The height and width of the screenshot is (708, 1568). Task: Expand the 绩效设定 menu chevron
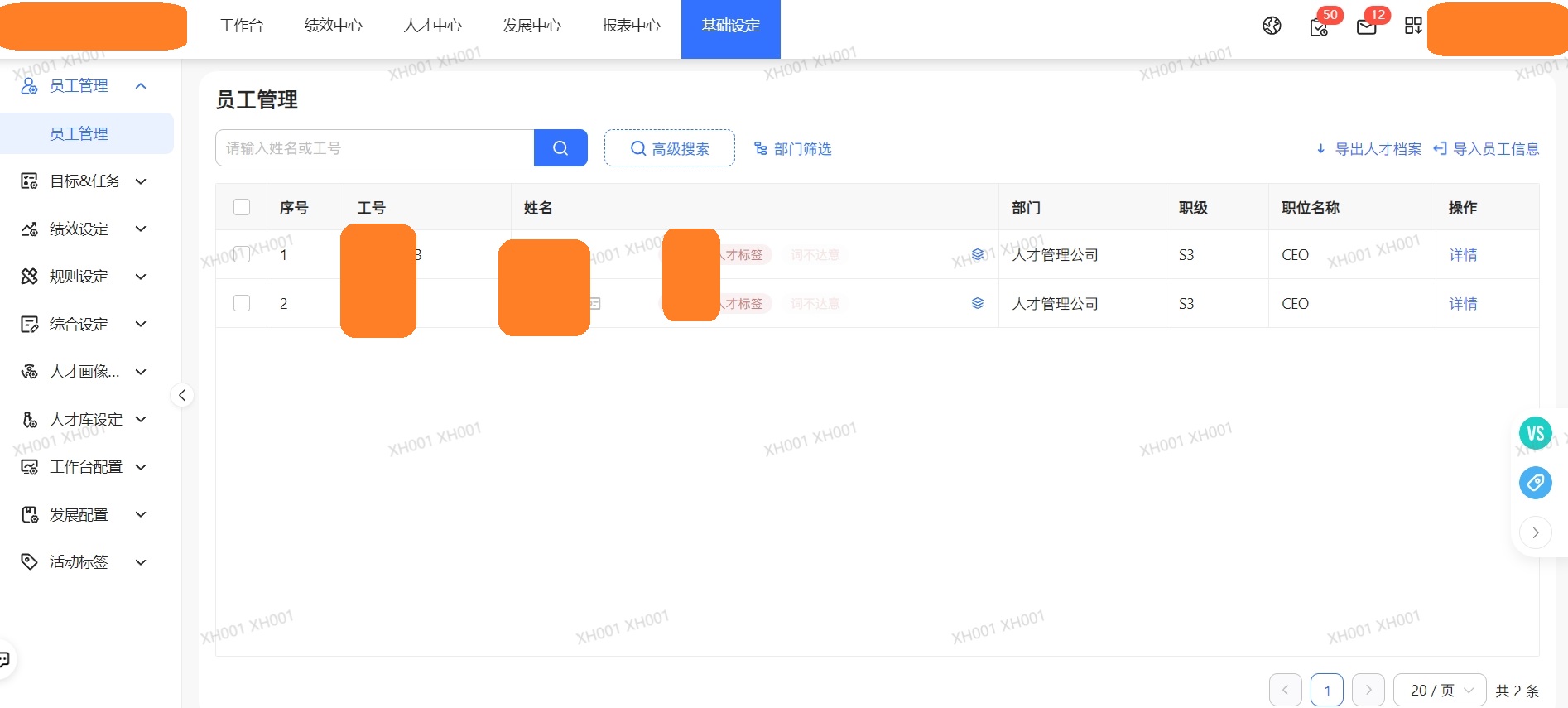coord(141,229)
